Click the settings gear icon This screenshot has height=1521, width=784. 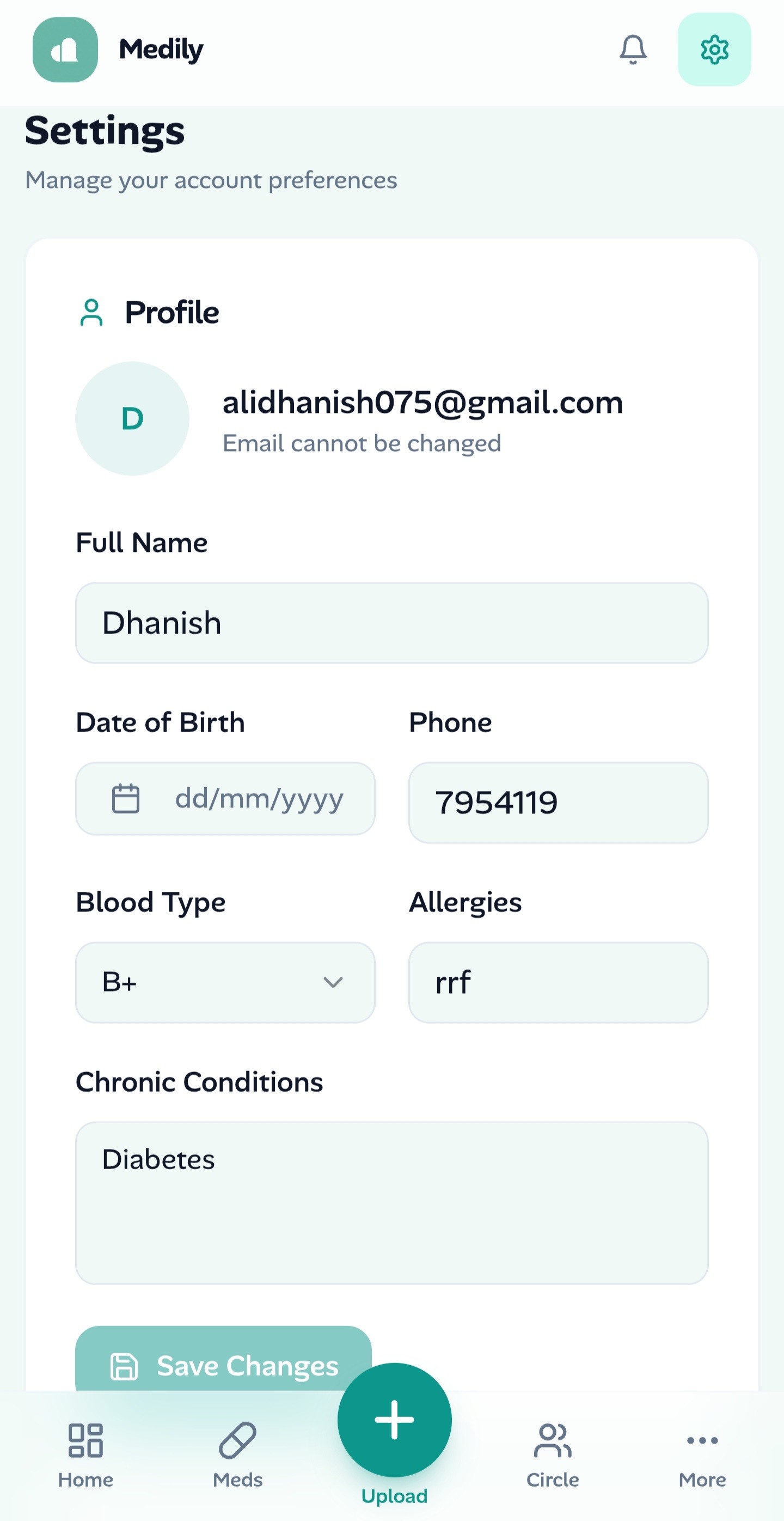[714, 50]
